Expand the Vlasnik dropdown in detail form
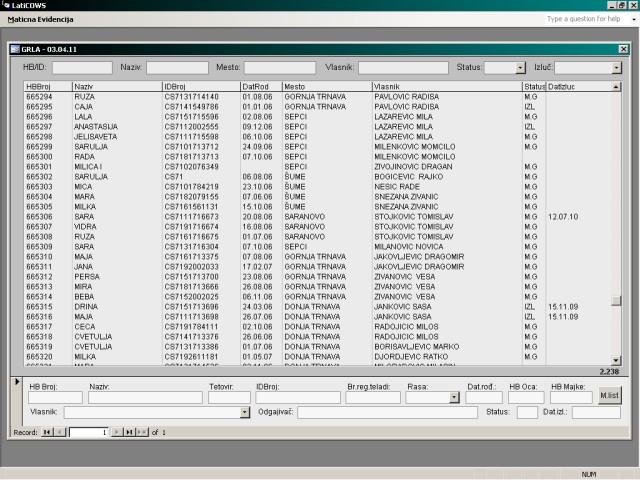The width and height of the screenshot is (640, 480). coord(245,412)
